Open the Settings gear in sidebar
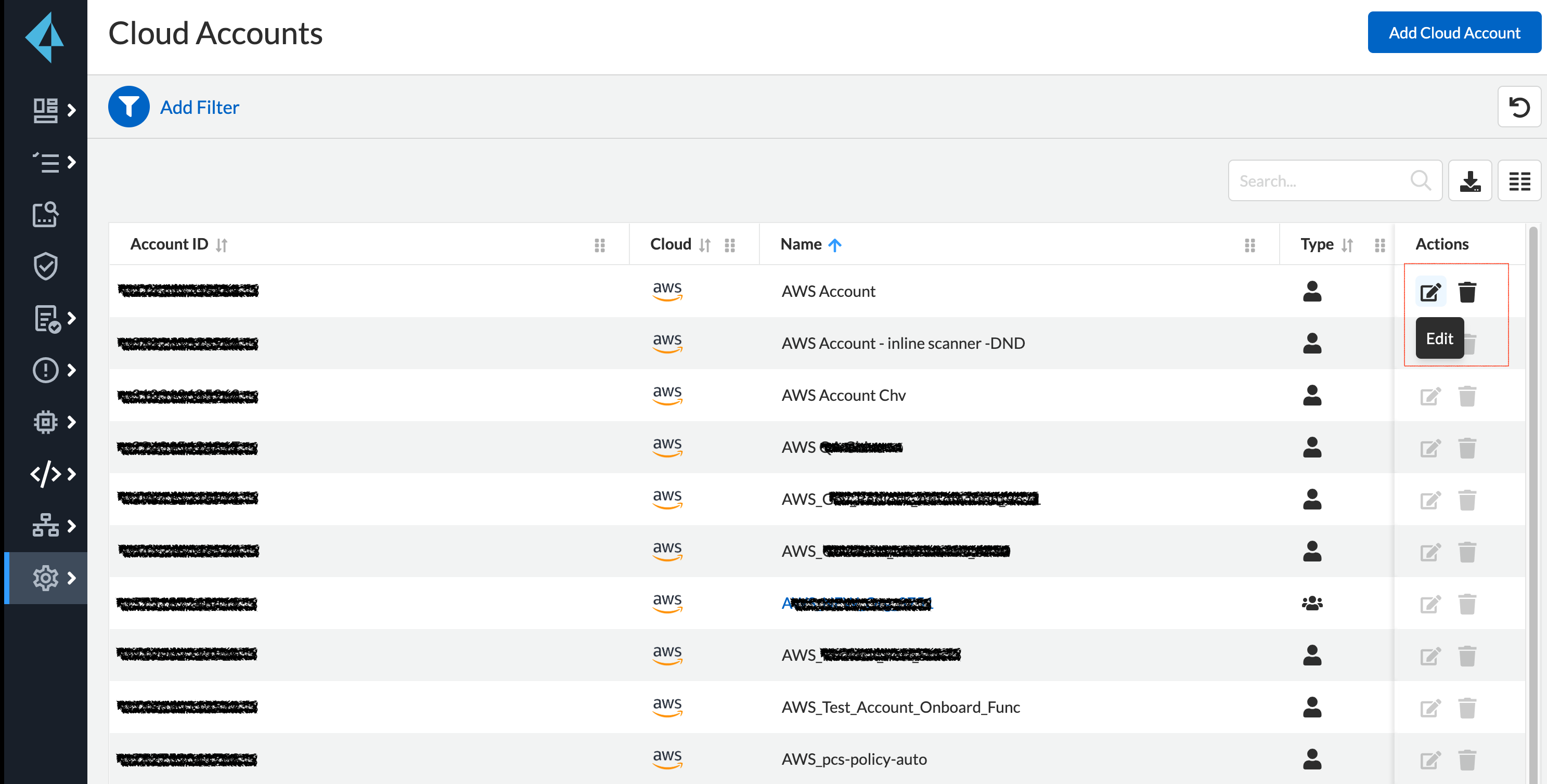The image size is (1547, 784). [46, 578]
